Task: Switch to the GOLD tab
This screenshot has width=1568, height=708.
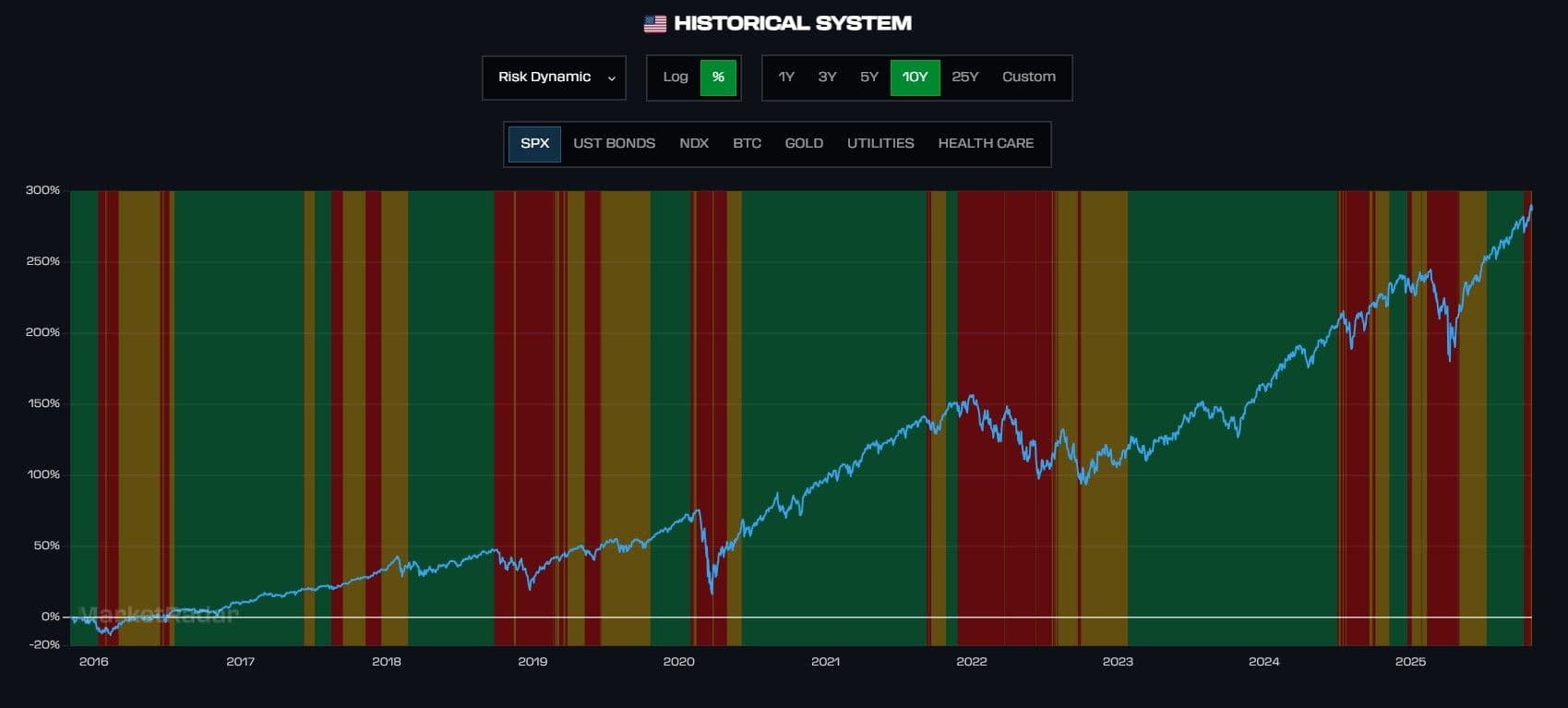Action: [803, 144]
